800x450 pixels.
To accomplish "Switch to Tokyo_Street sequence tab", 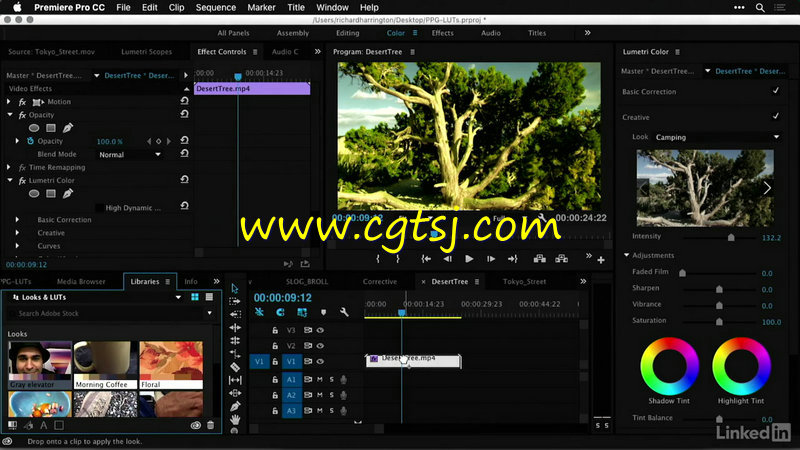I will (x=524, y=281).
